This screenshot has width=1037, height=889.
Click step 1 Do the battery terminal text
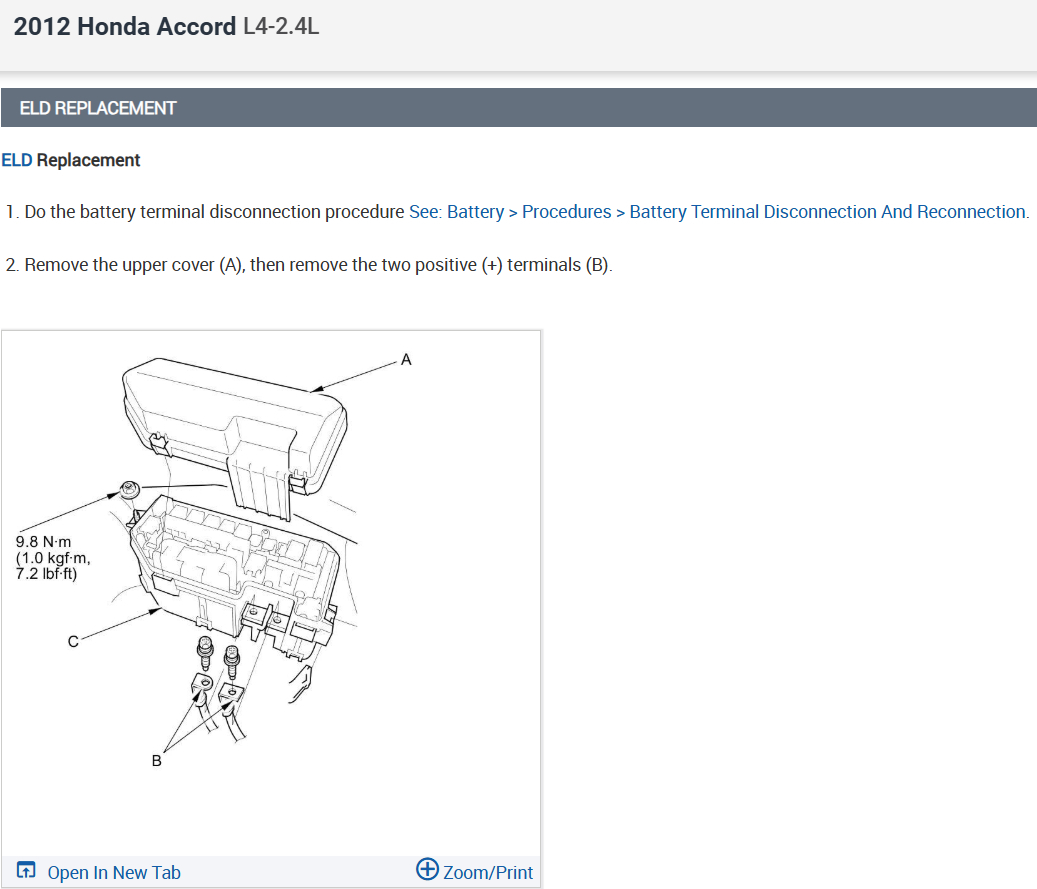pyautogui.click(x=204, y=212)
